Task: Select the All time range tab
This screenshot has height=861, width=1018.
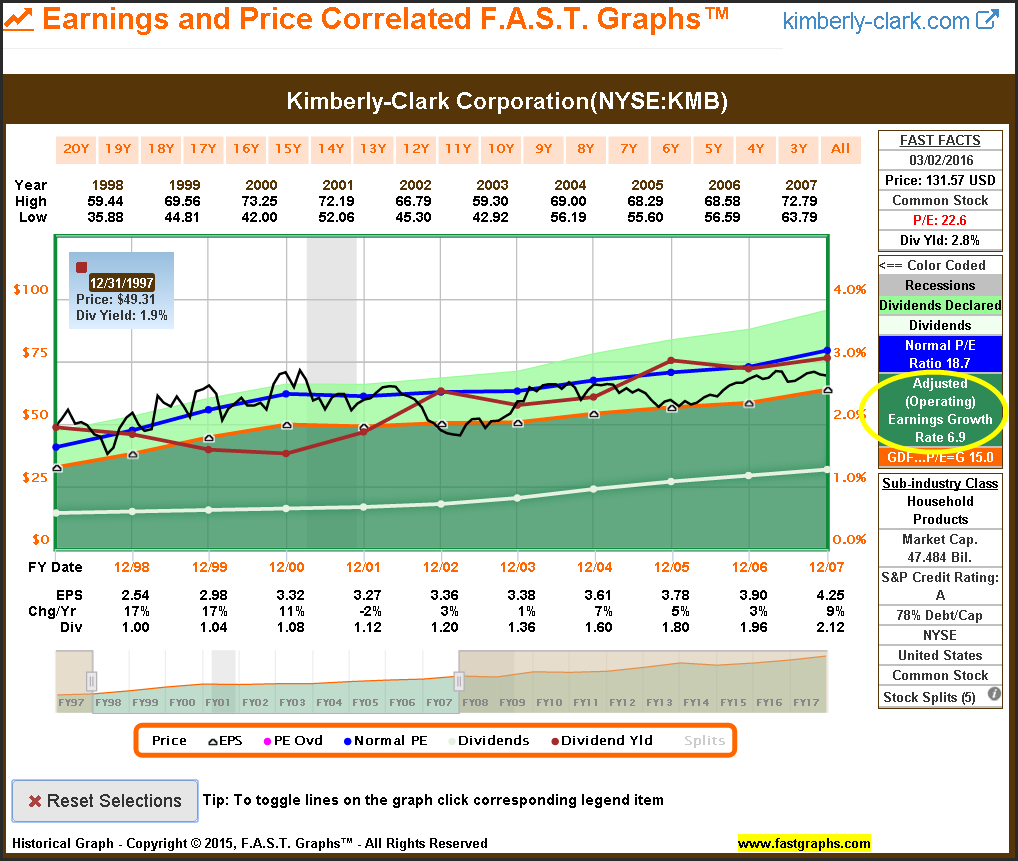Action: 841,149
